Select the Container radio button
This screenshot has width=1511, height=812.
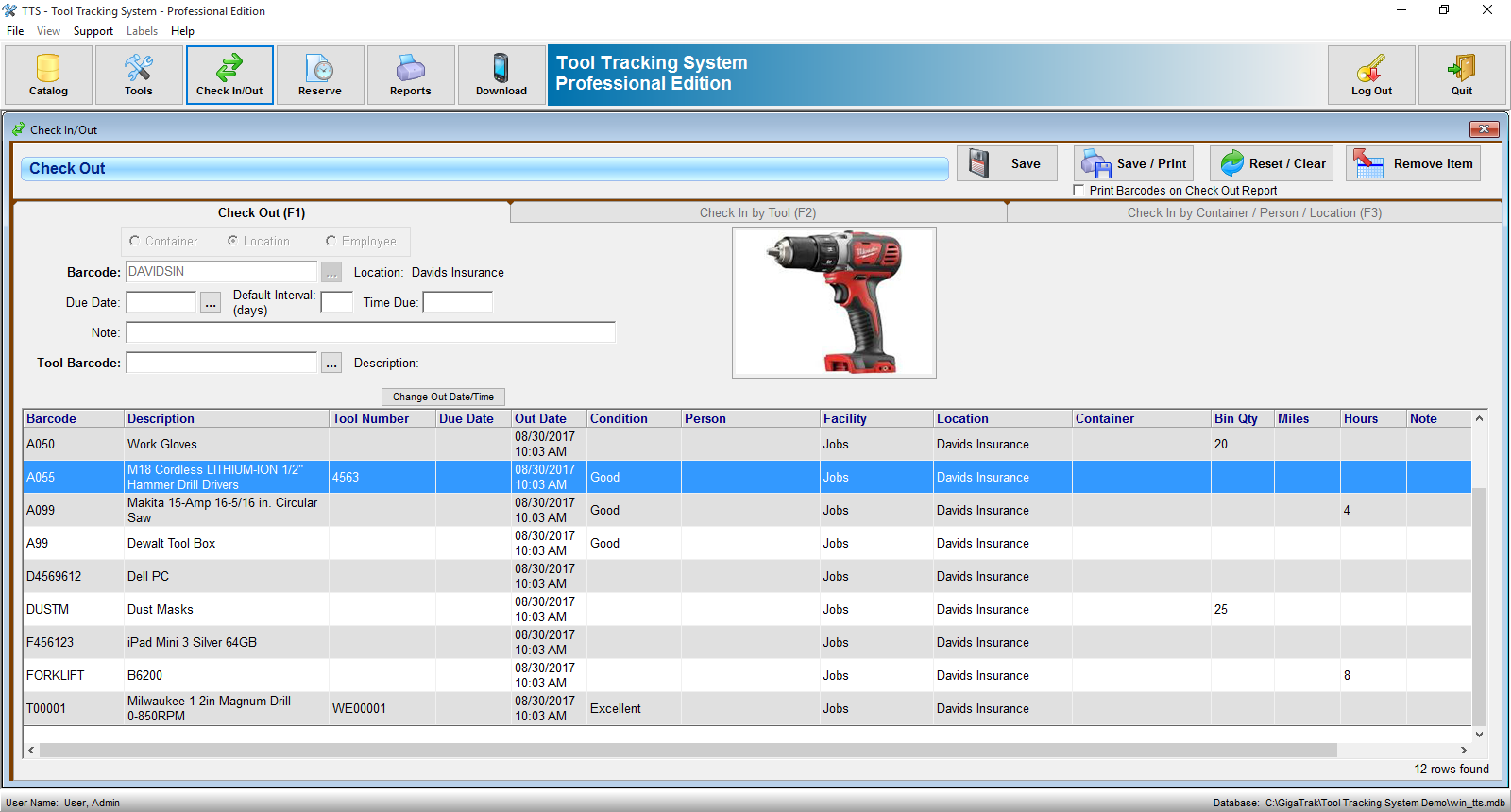pos(135,241)
